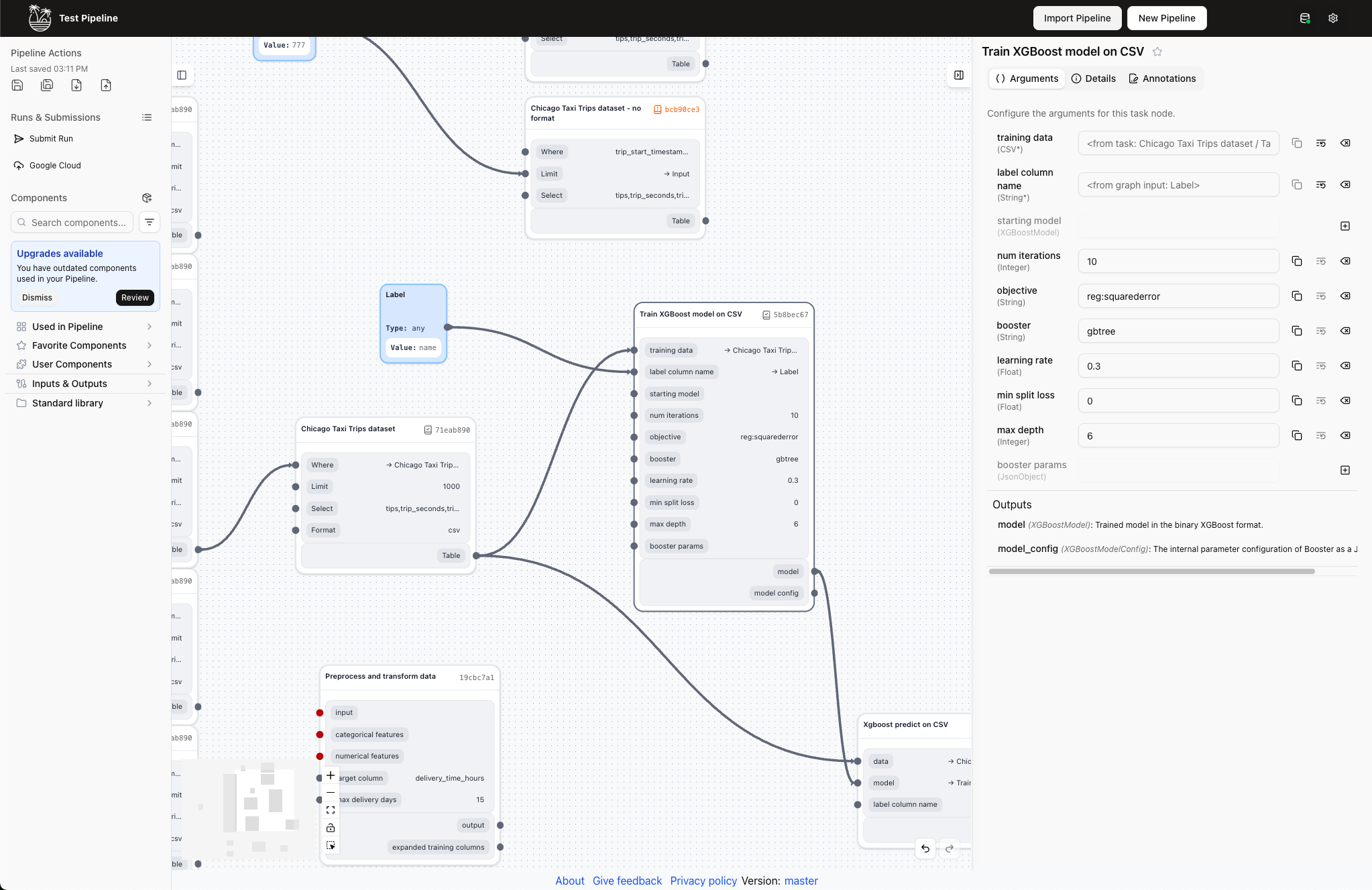
Task: Toggle the canvas lock icon
Action: [x=331, y=827]
